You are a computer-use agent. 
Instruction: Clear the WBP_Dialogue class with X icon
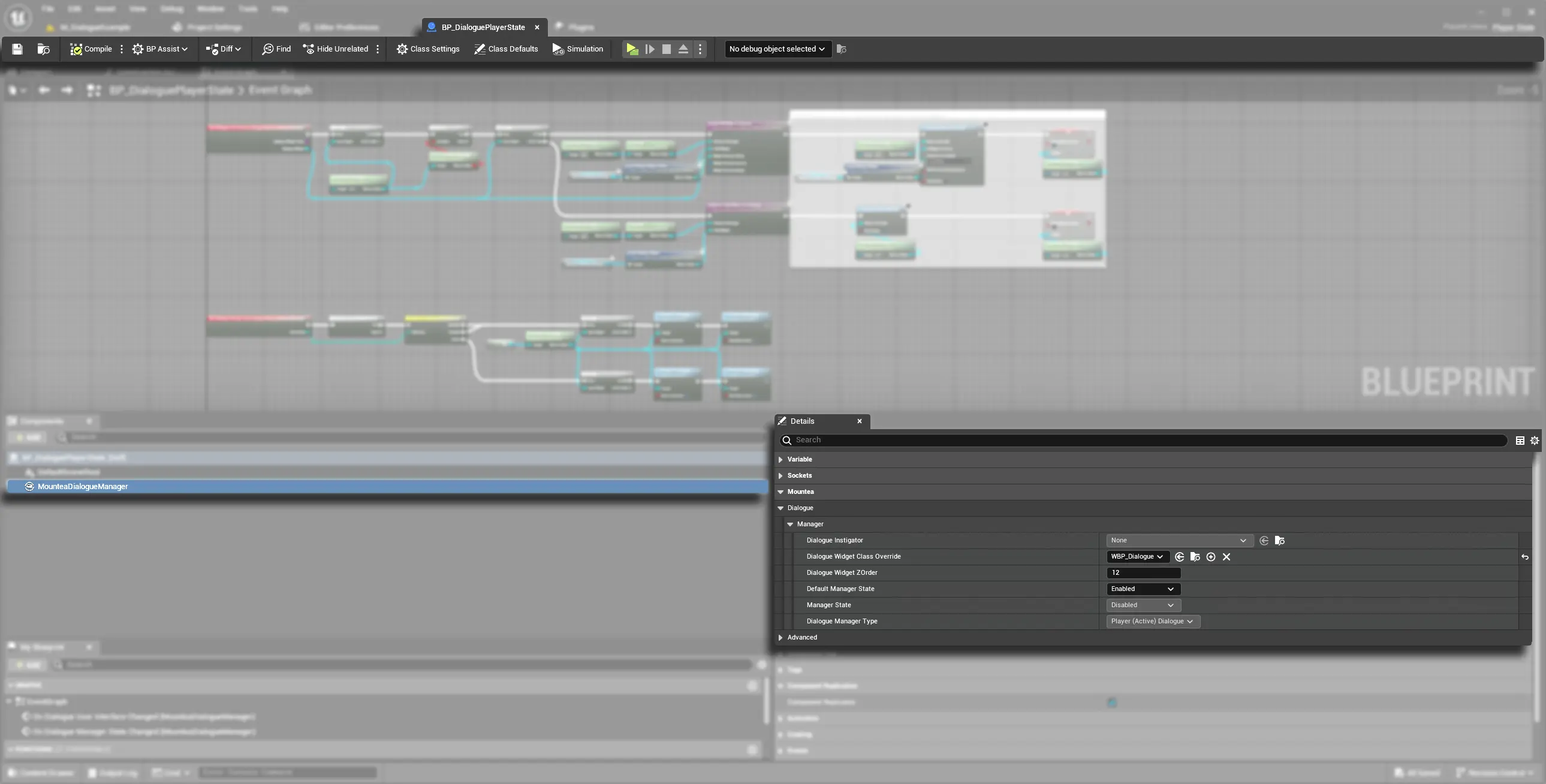1226,557
